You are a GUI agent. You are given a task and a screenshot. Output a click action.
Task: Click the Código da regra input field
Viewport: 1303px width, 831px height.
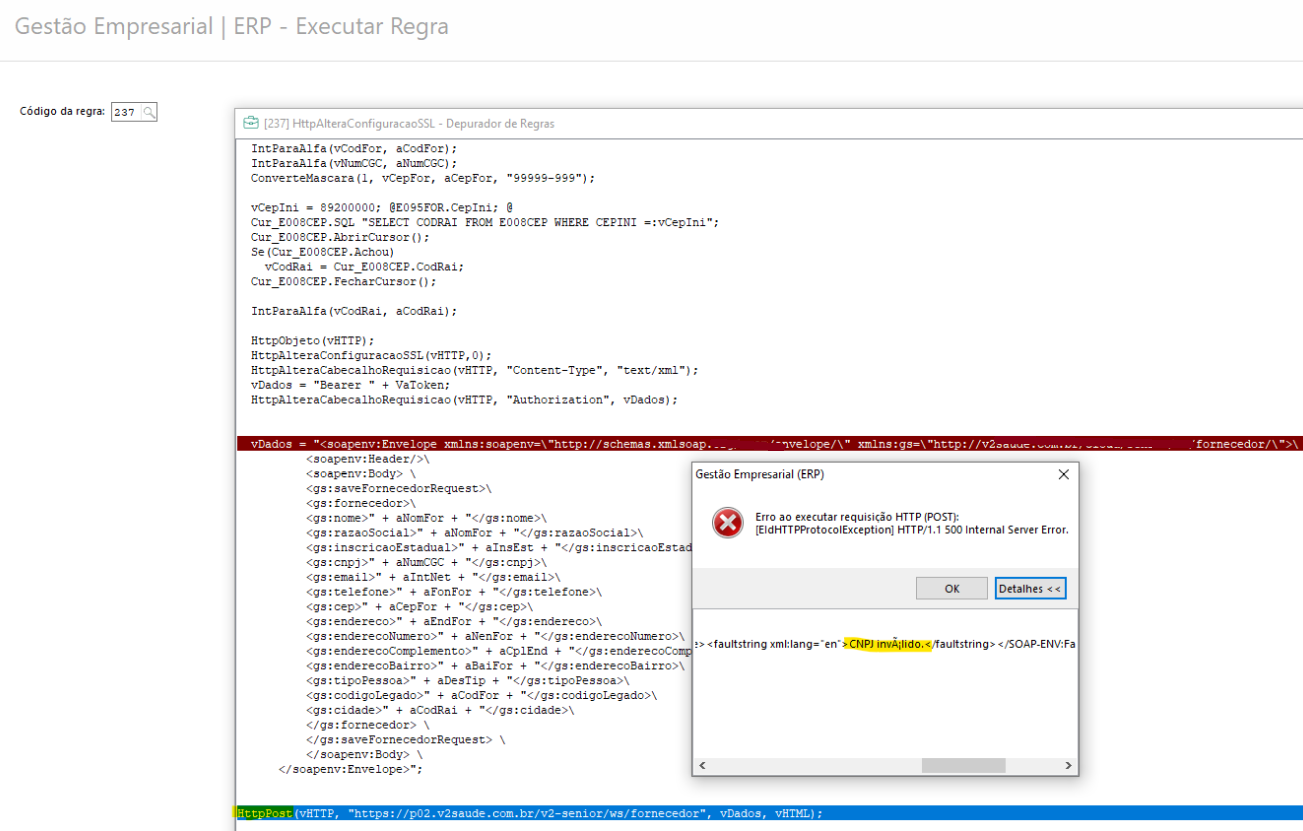(x=125, y=112)
